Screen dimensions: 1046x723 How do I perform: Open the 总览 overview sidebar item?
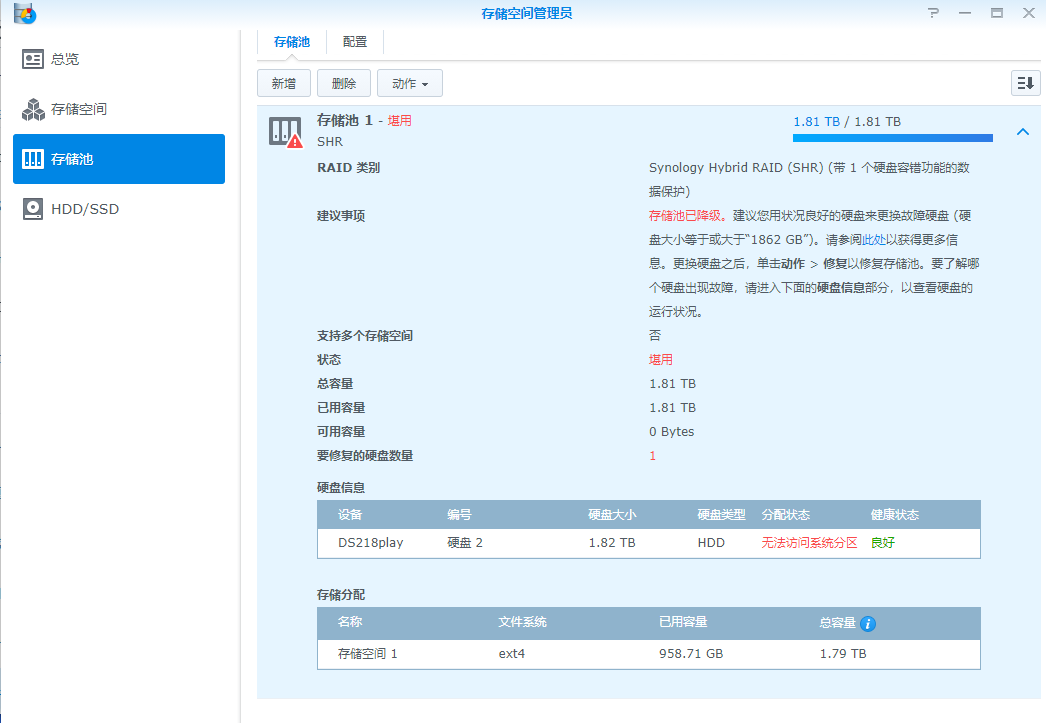(x=119, y=59)
